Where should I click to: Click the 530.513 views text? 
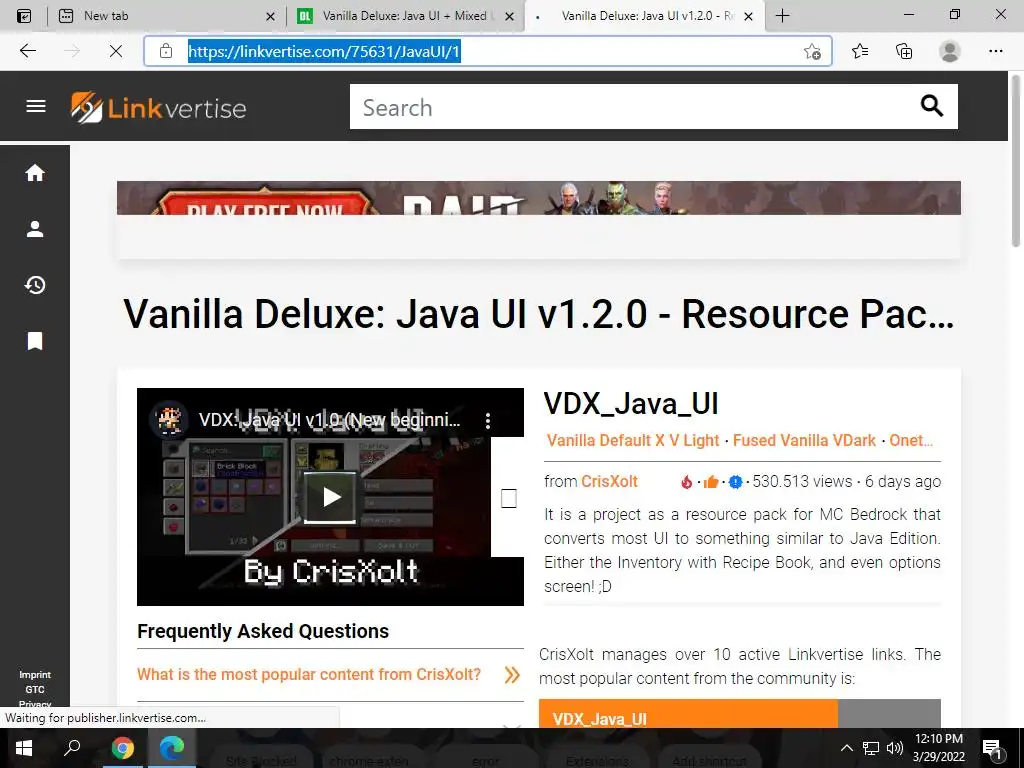point(802,481)
